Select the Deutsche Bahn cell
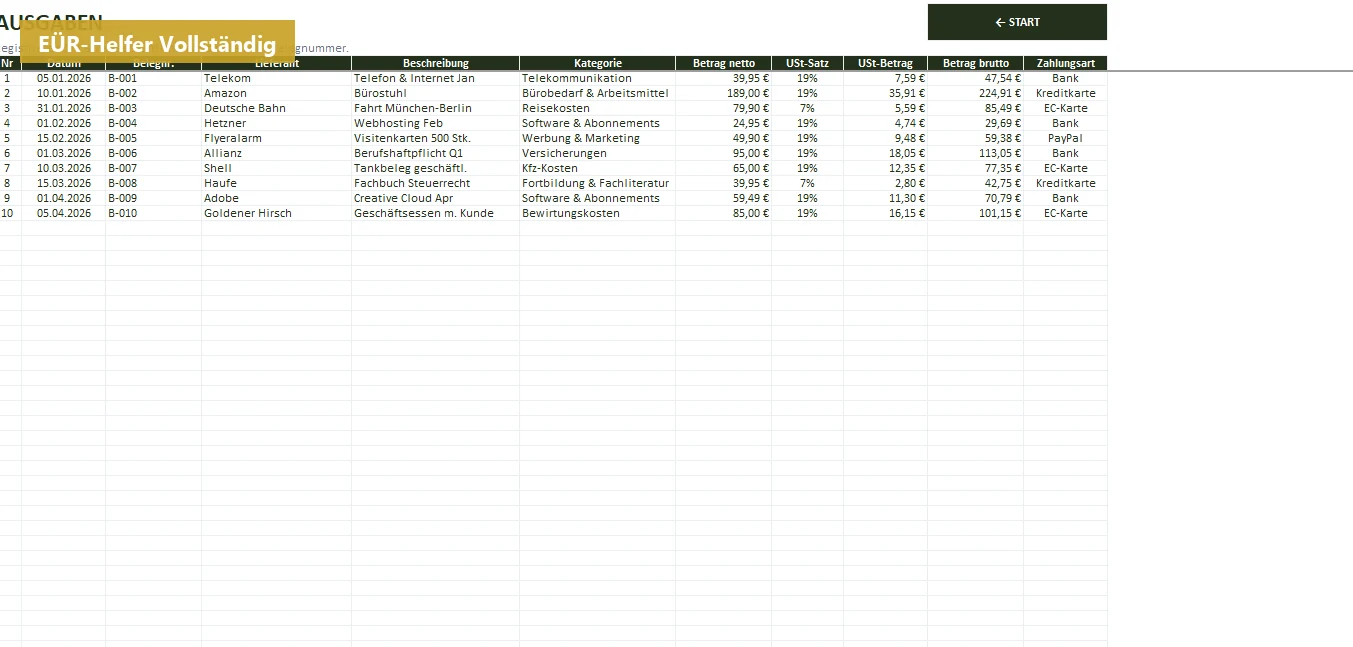This screenshot has height=647, width=1353. pos(276,108)
